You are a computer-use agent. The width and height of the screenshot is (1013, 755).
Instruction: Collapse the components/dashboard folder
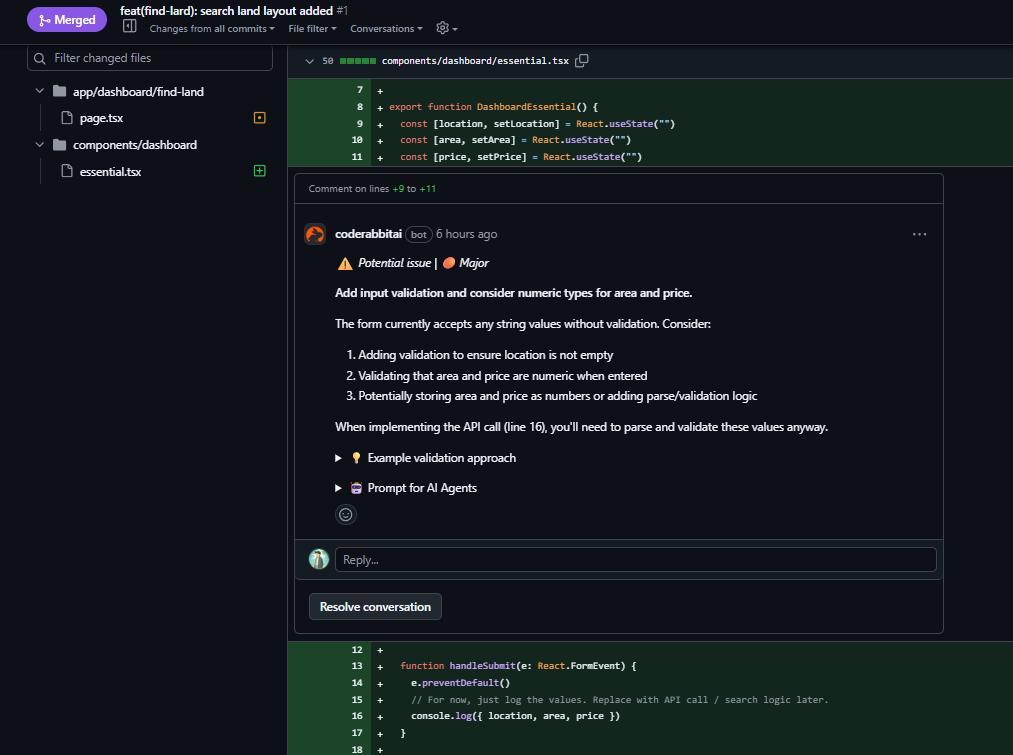click(x=39, y=144)
